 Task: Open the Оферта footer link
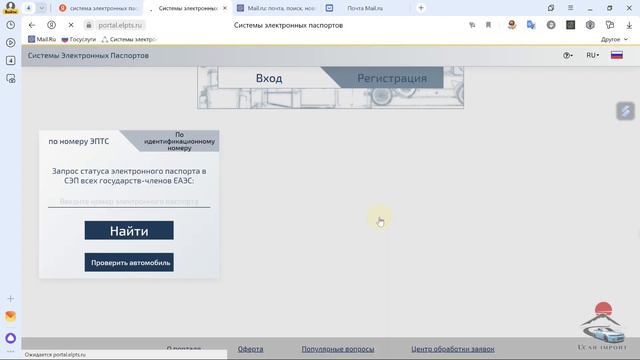coord(250,349)
